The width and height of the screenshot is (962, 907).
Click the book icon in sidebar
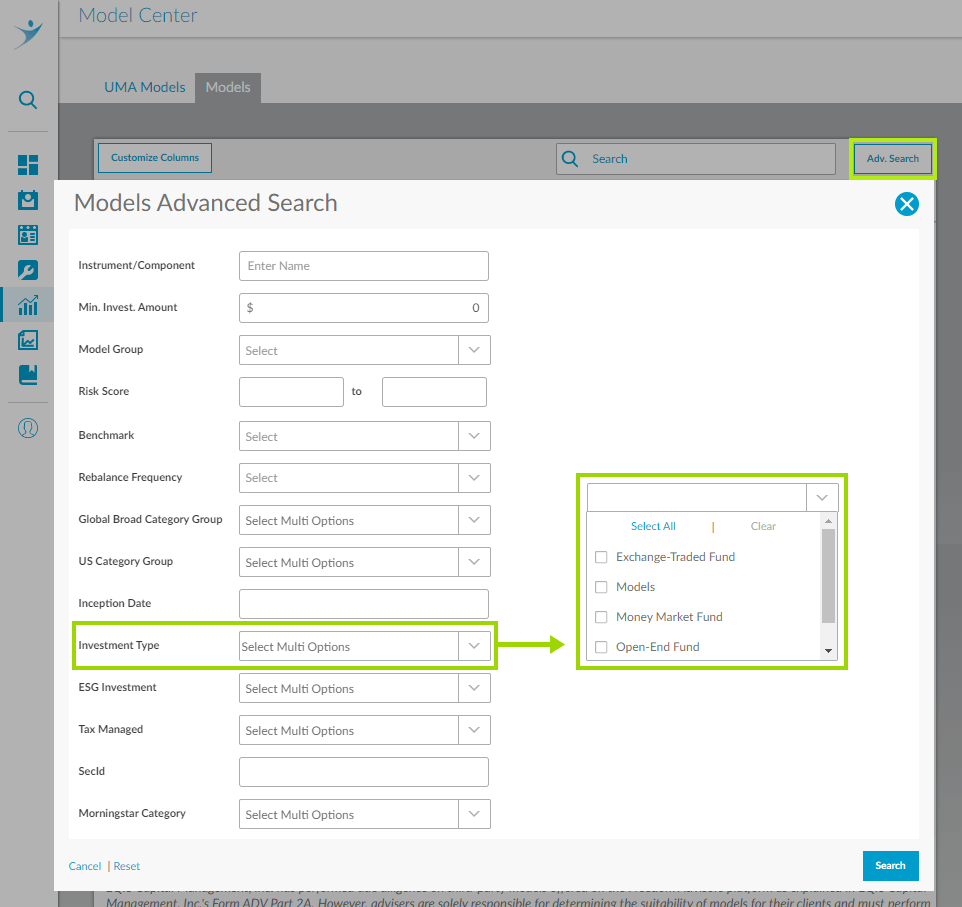click(x=28, y=375)
